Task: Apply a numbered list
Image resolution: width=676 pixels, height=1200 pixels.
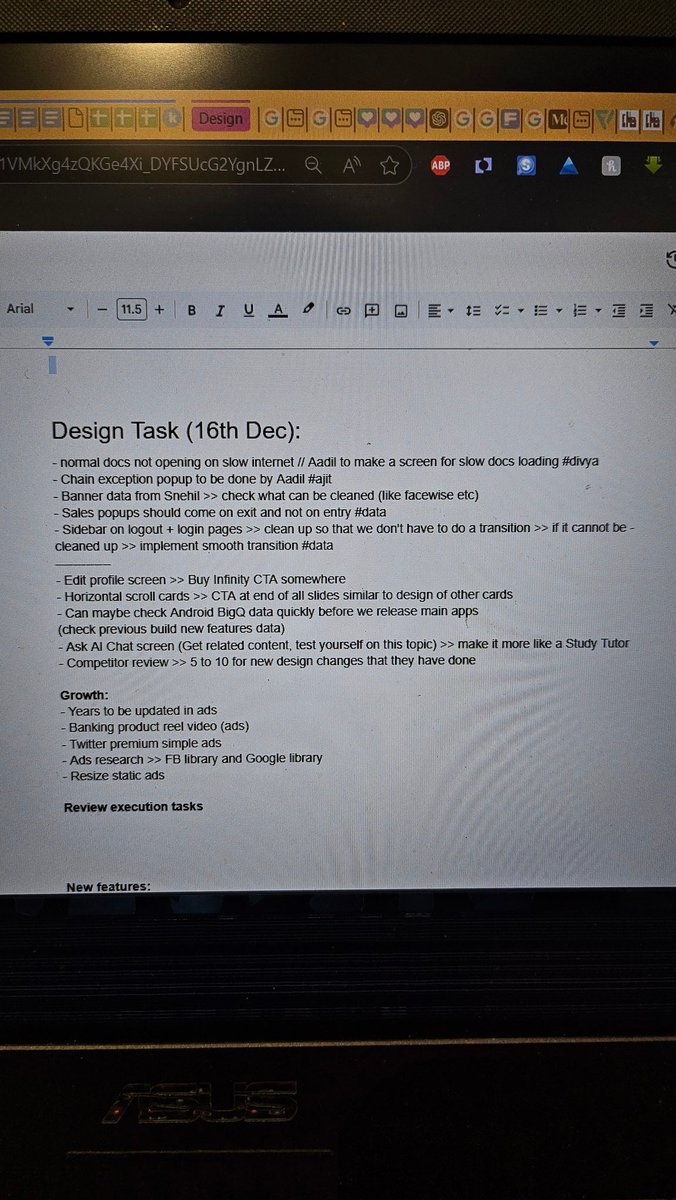Action: pyautogui.click(x=580, y=310)
